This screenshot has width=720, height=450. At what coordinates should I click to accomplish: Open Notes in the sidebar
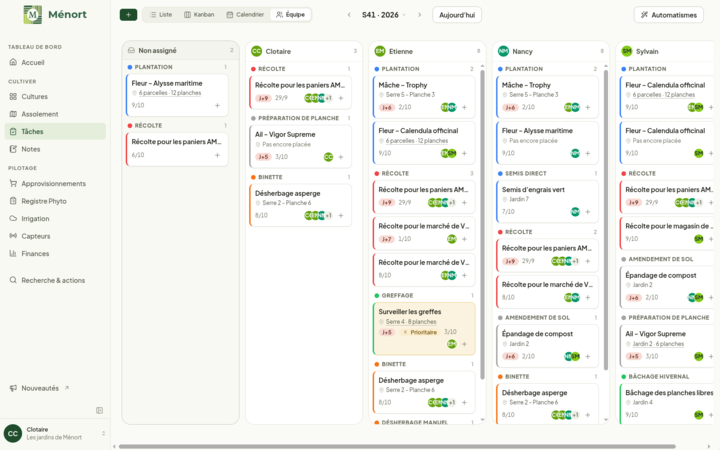point(55,149)
